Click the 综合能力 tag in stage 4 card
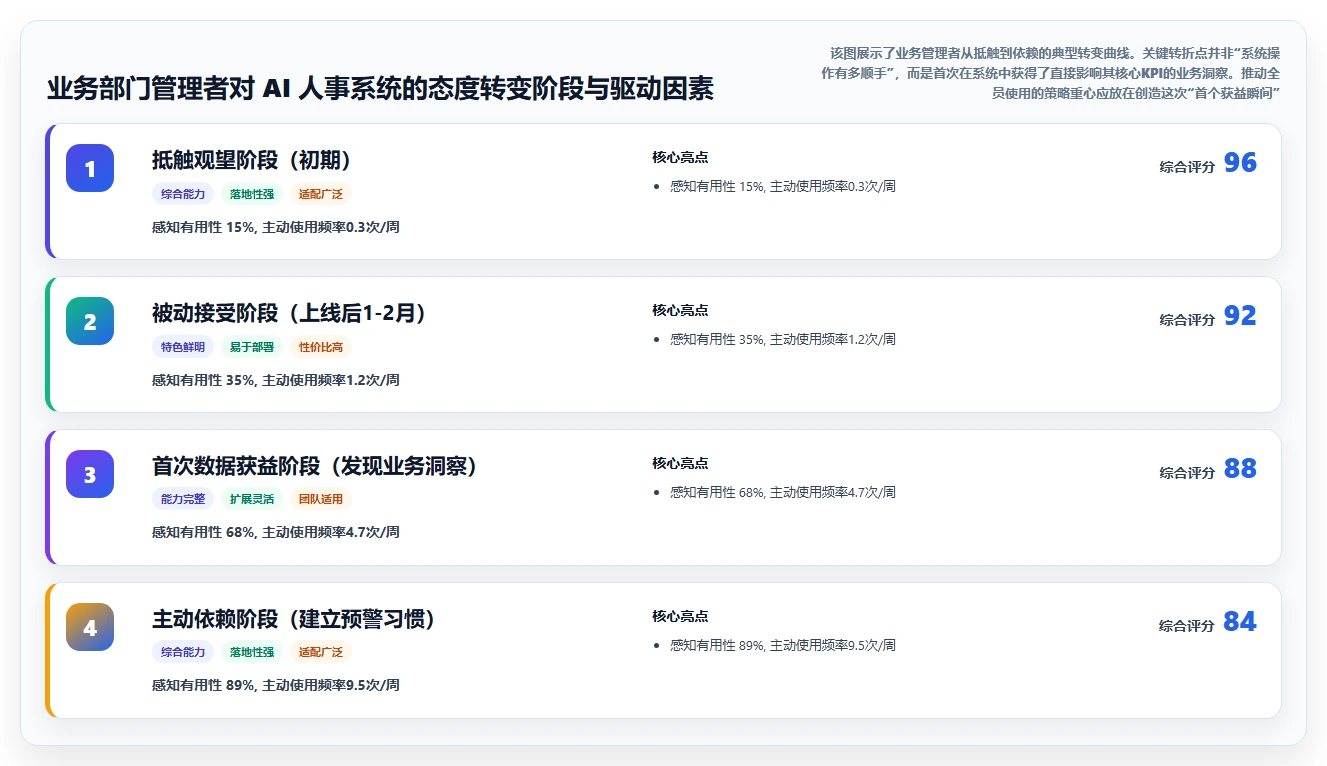The height and width of the screenshot is (766, 1327). [183, 652]
